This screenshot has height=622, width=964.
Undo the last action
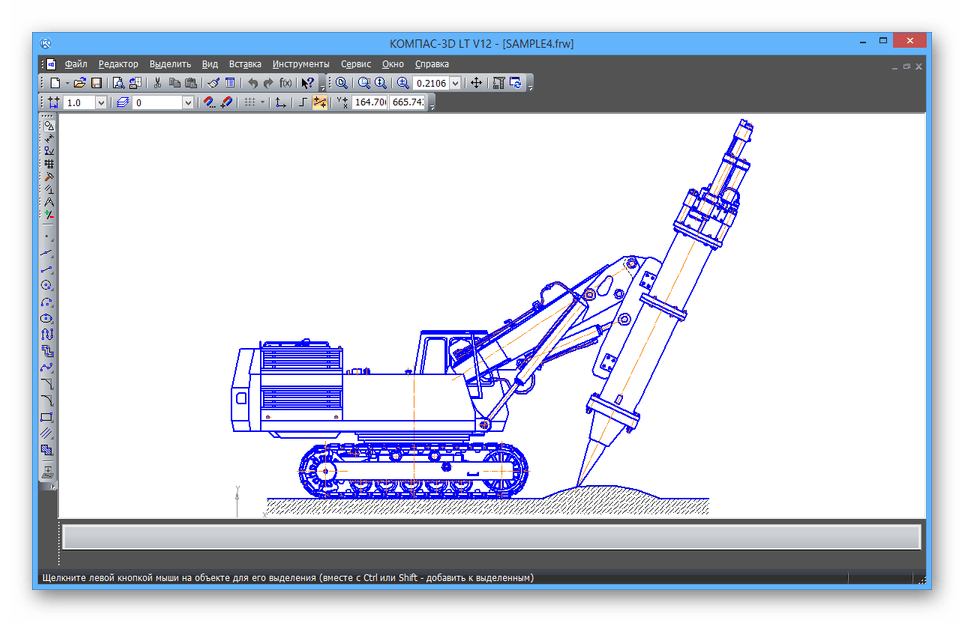coord(252,83)
